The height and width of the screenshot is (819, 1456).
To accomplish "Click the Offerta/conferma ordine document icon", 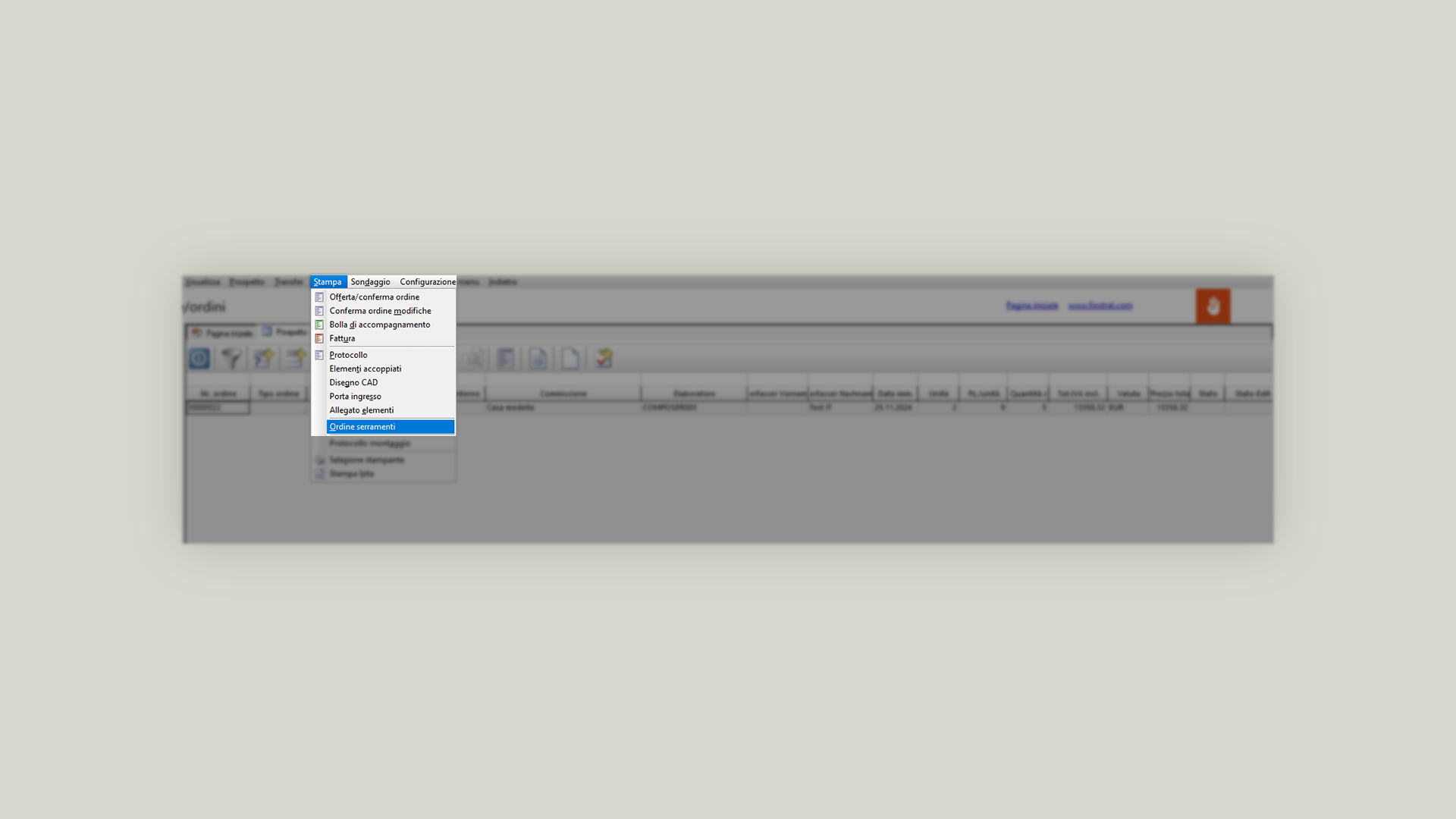I will click(x=319, y=297).
